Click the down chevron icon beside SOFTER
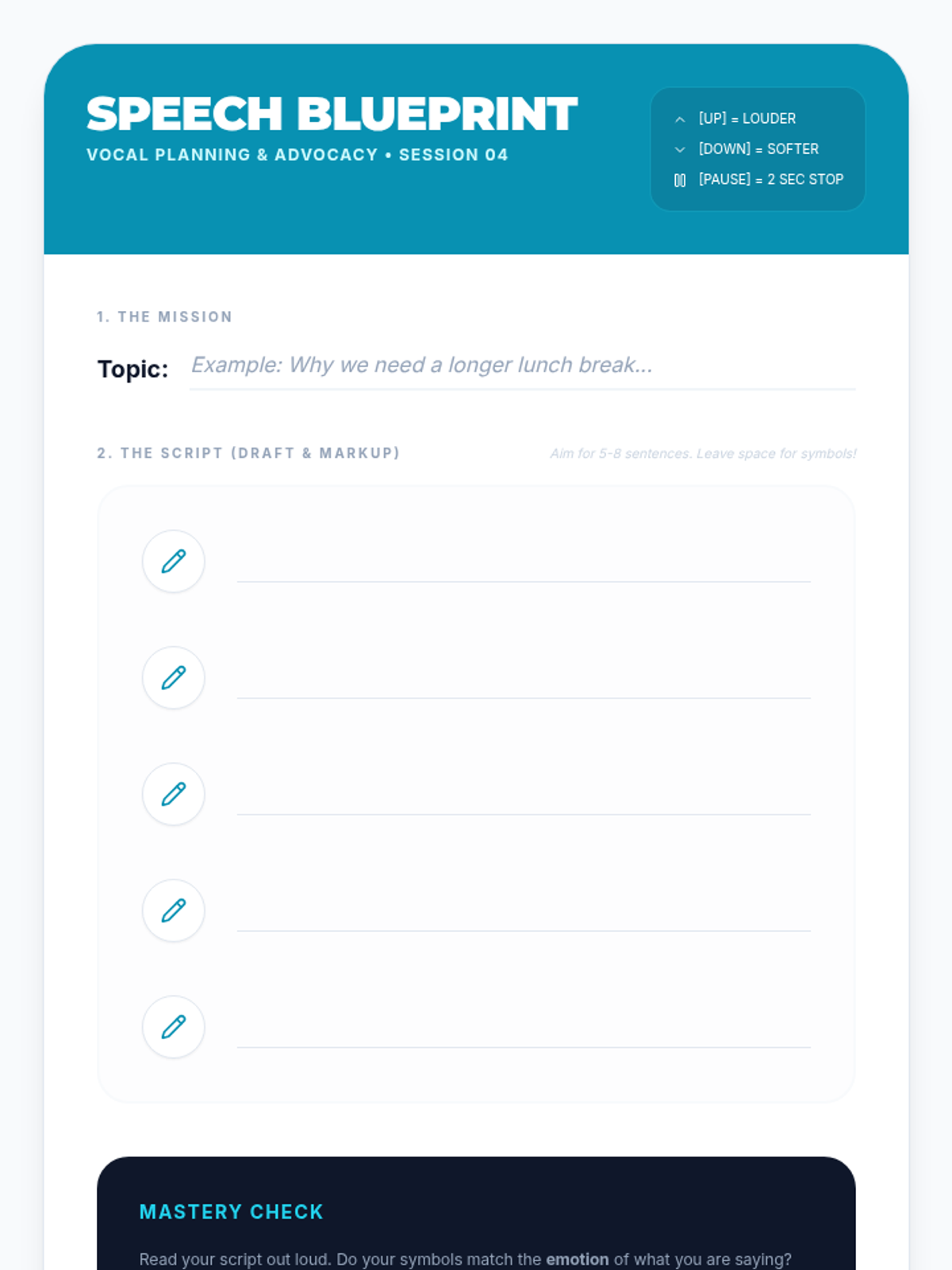952x1270 pixels. click(680, 149)
